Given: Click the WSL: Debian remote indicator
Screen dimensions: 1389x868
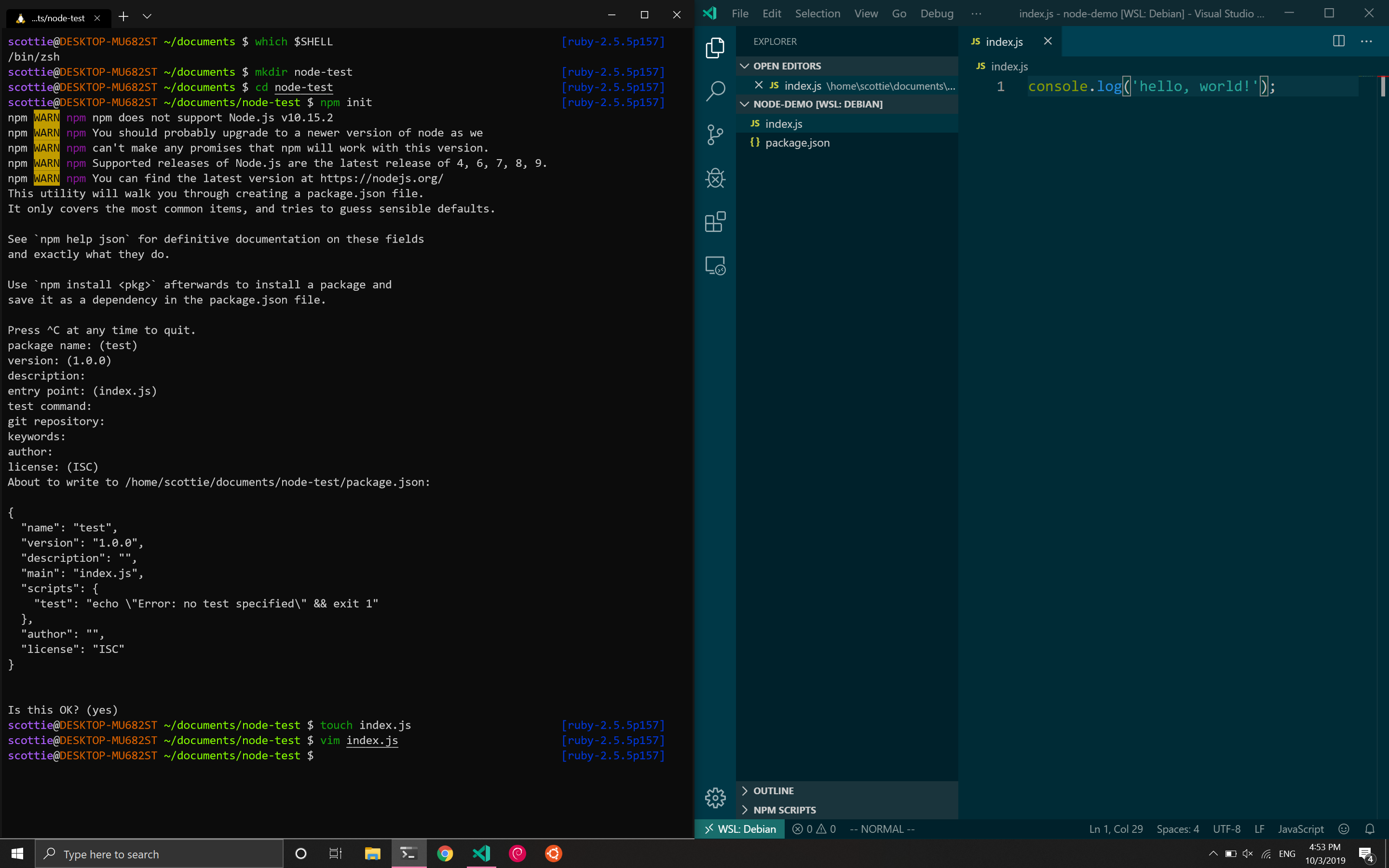Looking at the screenshot, I should [740, 829].
